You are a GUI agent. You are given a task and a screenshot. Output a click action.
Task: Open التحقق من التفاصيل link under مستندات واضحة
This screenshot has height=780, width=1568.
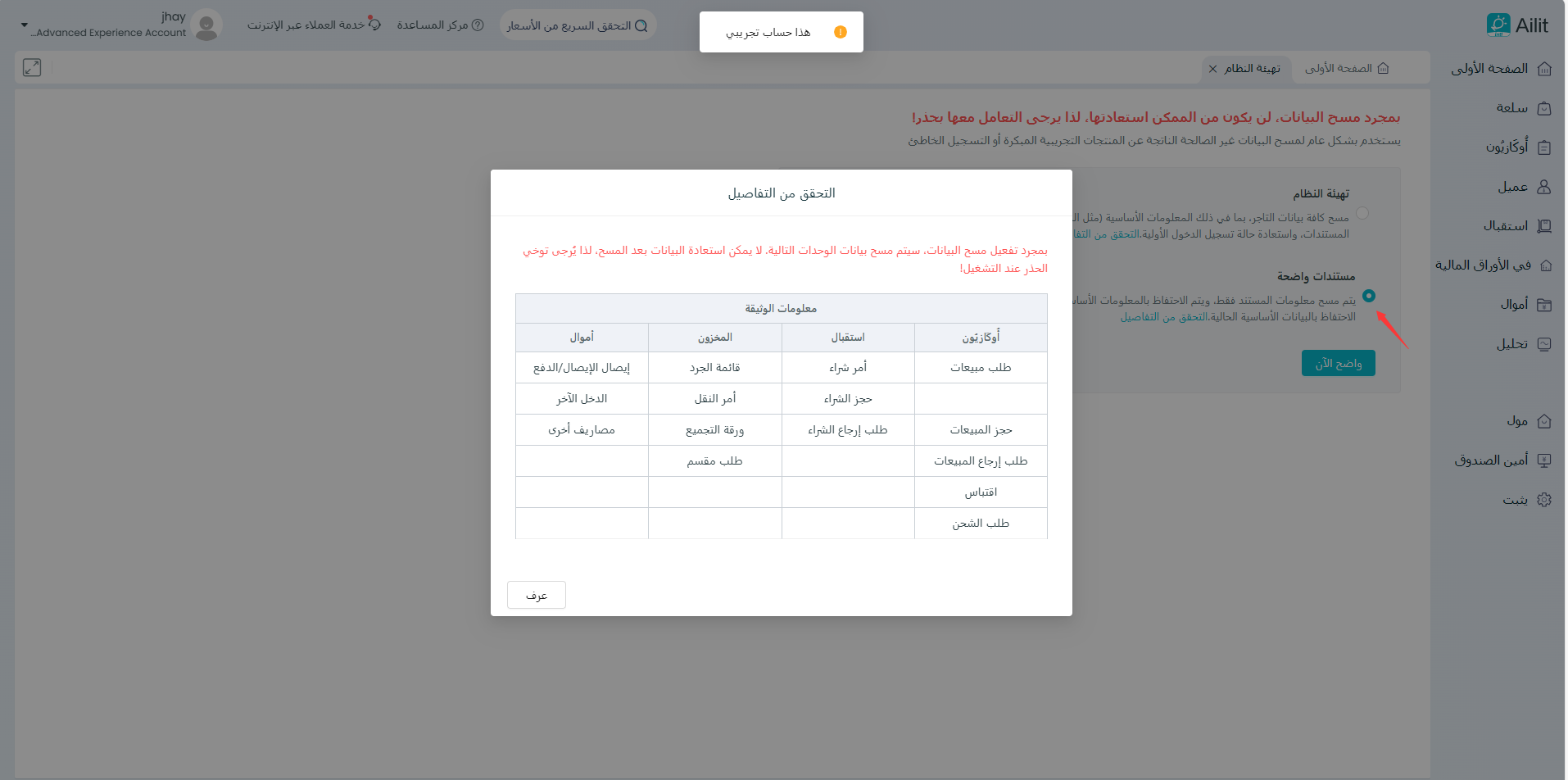pos(1164,317)
